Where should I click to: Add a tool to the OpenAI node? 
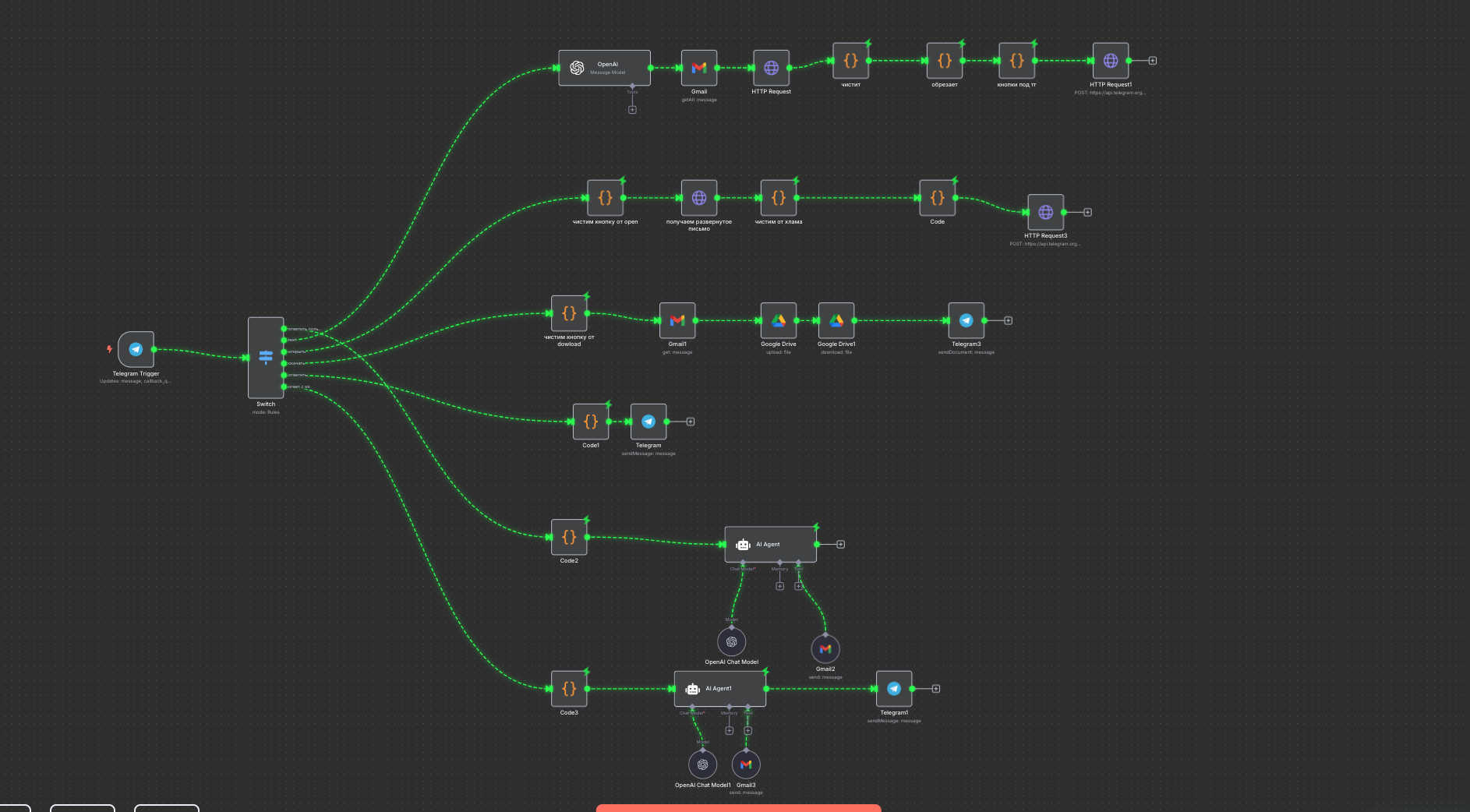tap(632, 110)
